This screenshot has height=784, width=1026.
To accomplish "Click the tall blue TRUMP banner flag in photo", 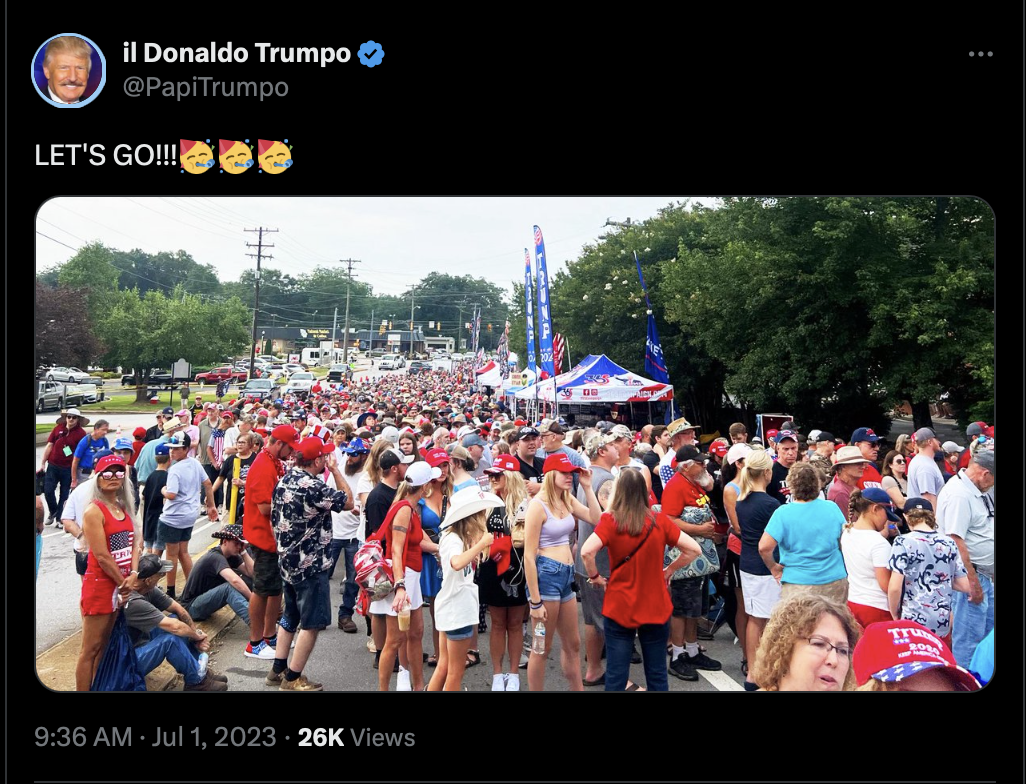I will coord(543,300).
